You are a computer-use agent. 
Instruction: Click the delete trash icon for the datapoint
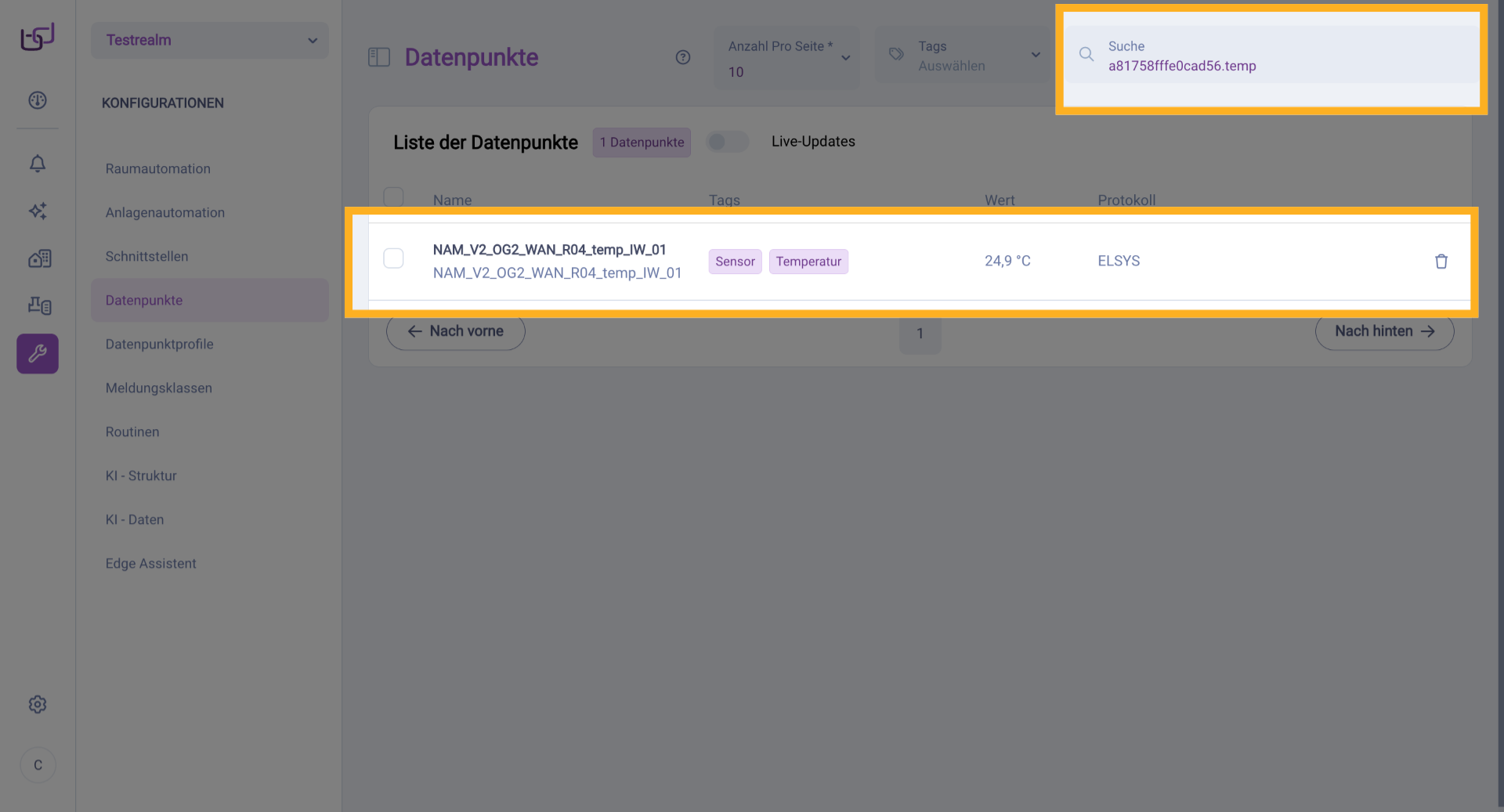point(1441,262)
